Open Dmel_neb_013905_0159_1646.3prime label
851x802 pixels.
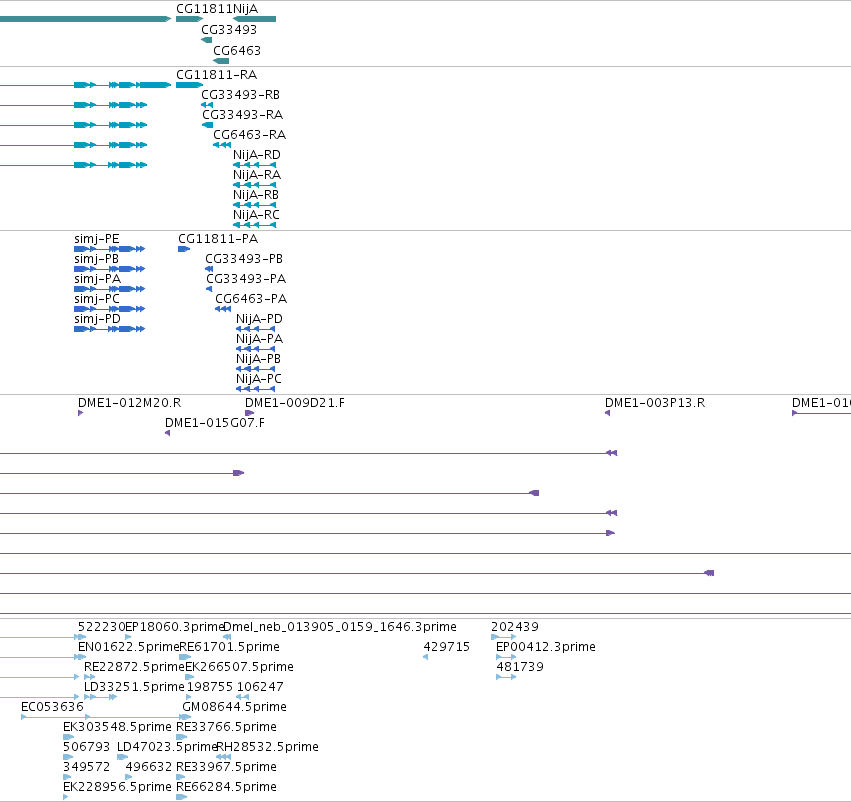340,627
